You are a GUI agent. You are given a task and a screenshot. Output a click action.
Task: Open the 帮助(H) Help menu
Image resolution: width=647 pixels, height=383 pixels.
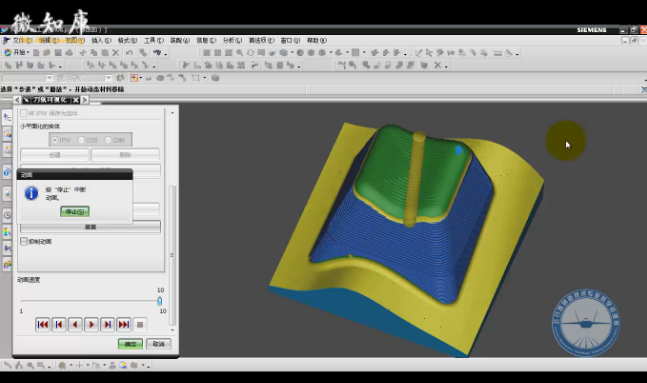click(317, 40)
